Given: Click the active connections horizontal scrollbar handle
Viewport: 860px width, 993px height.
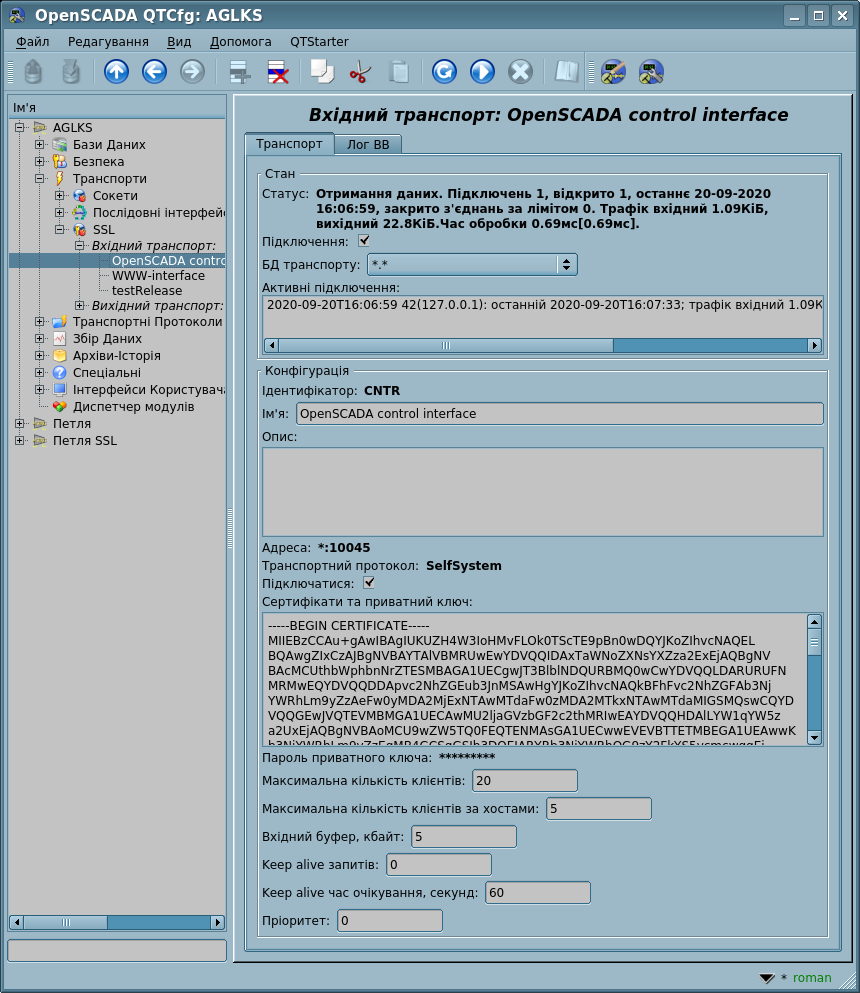Looking at the screenshot, I should pos(446,345).
